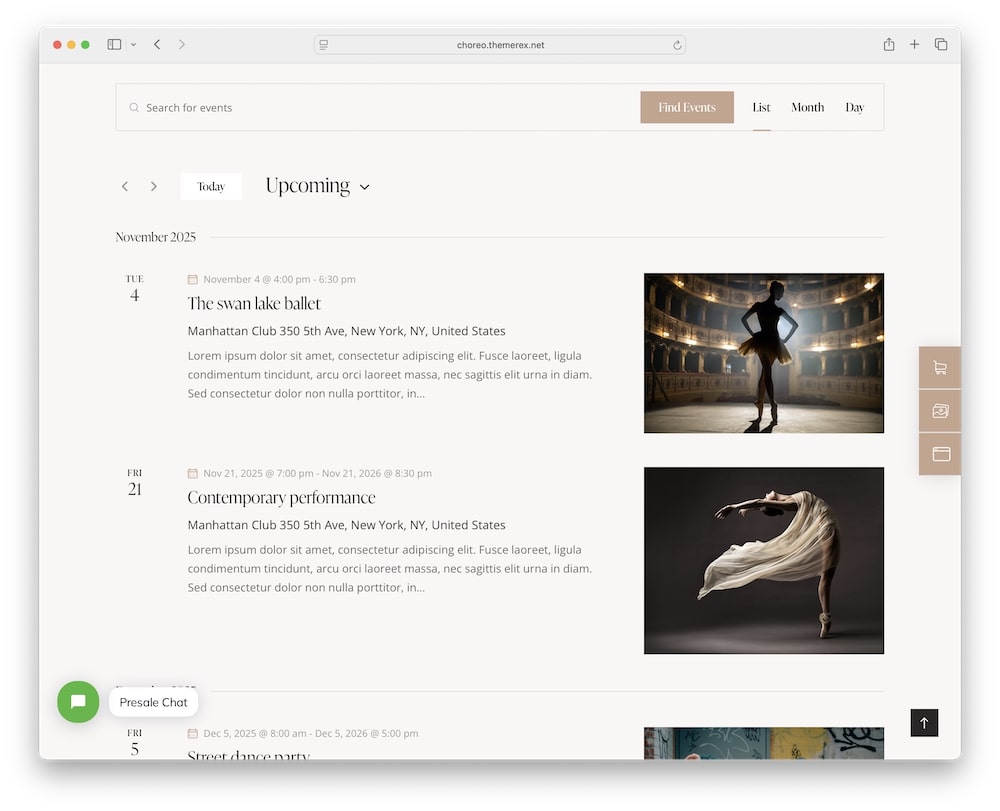This screenshot has height=811, width=1000.
Task: Open the image gallery side panel icon
Action: (x=940, y=411)
